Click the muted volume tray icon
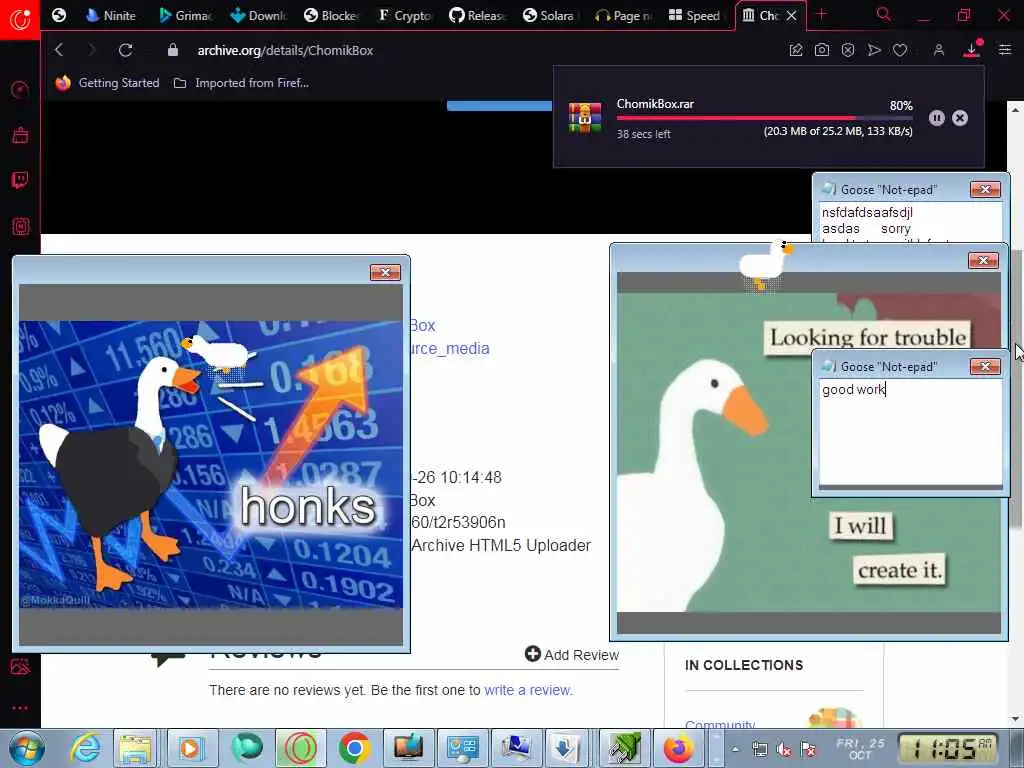 click(784, 750)
